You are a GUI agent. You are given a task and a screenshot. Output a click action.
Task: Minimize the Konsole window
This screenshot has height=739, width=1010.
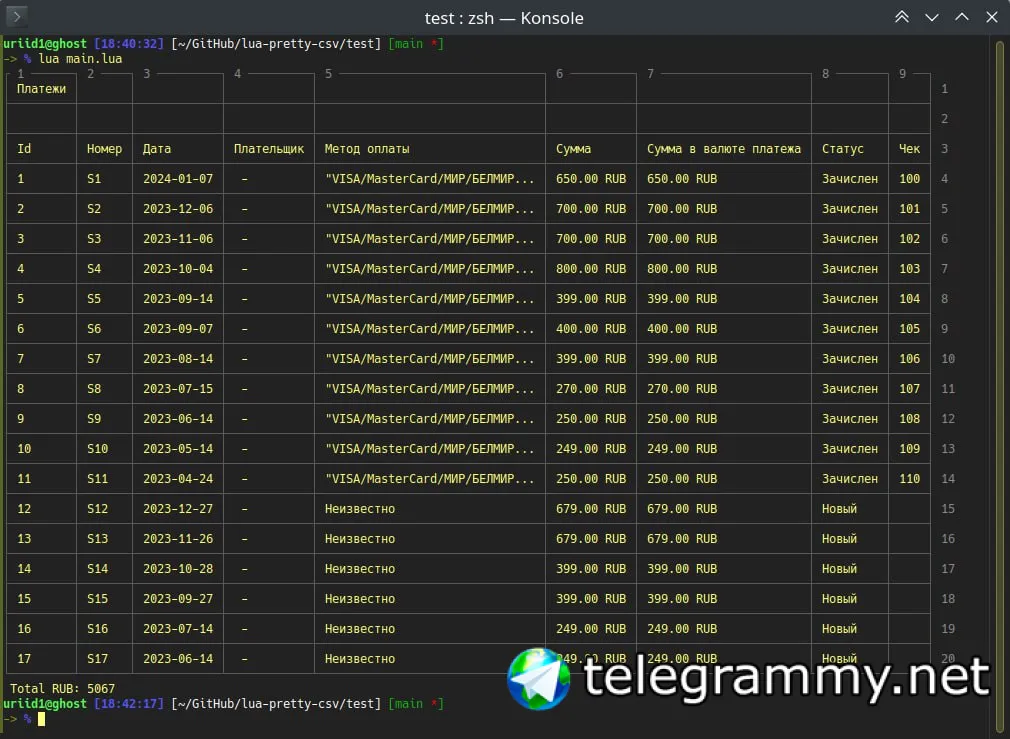[931, 17]
